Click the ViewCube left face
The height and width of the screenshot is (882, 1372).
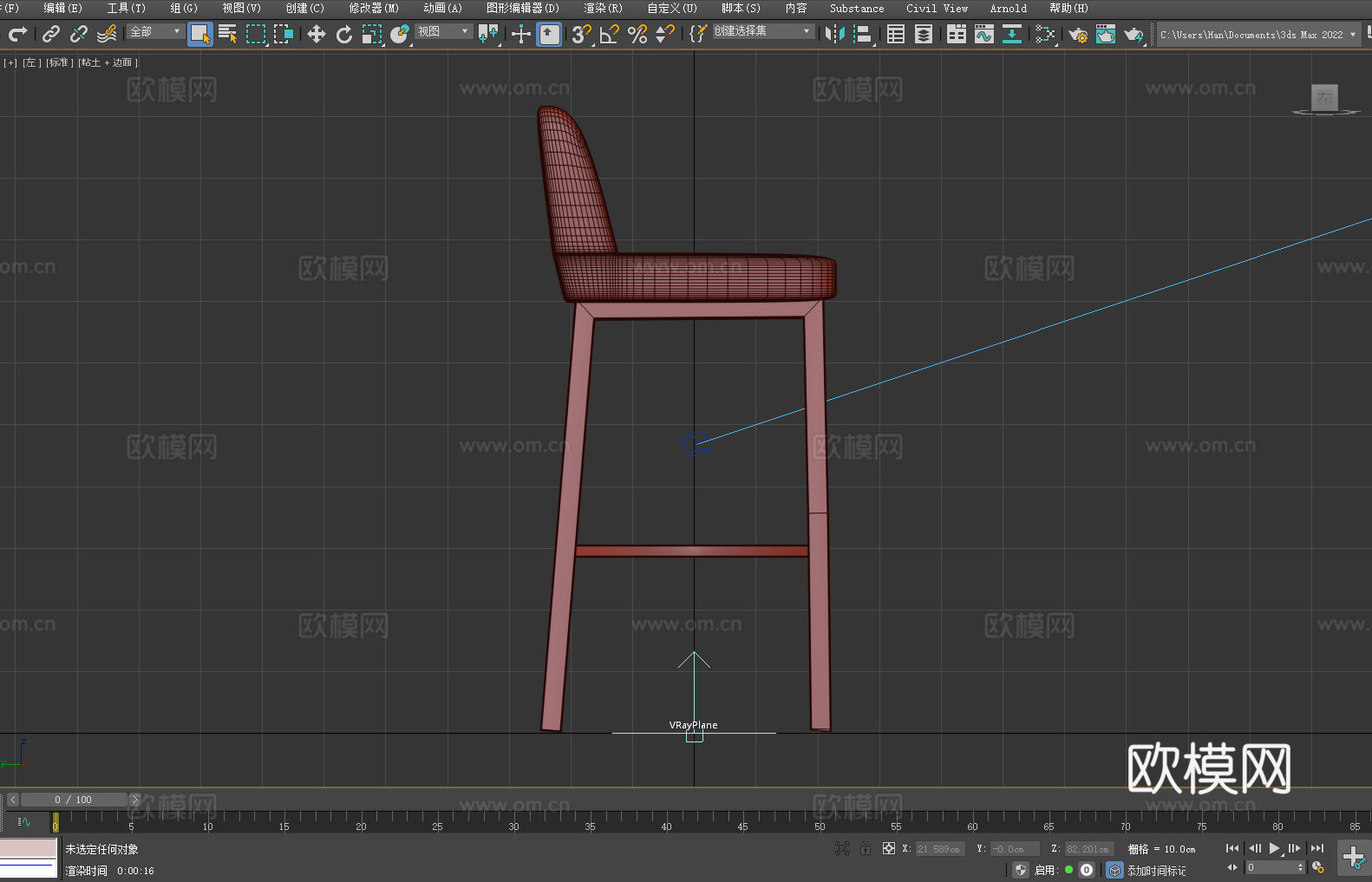[x=1324, y=97]
